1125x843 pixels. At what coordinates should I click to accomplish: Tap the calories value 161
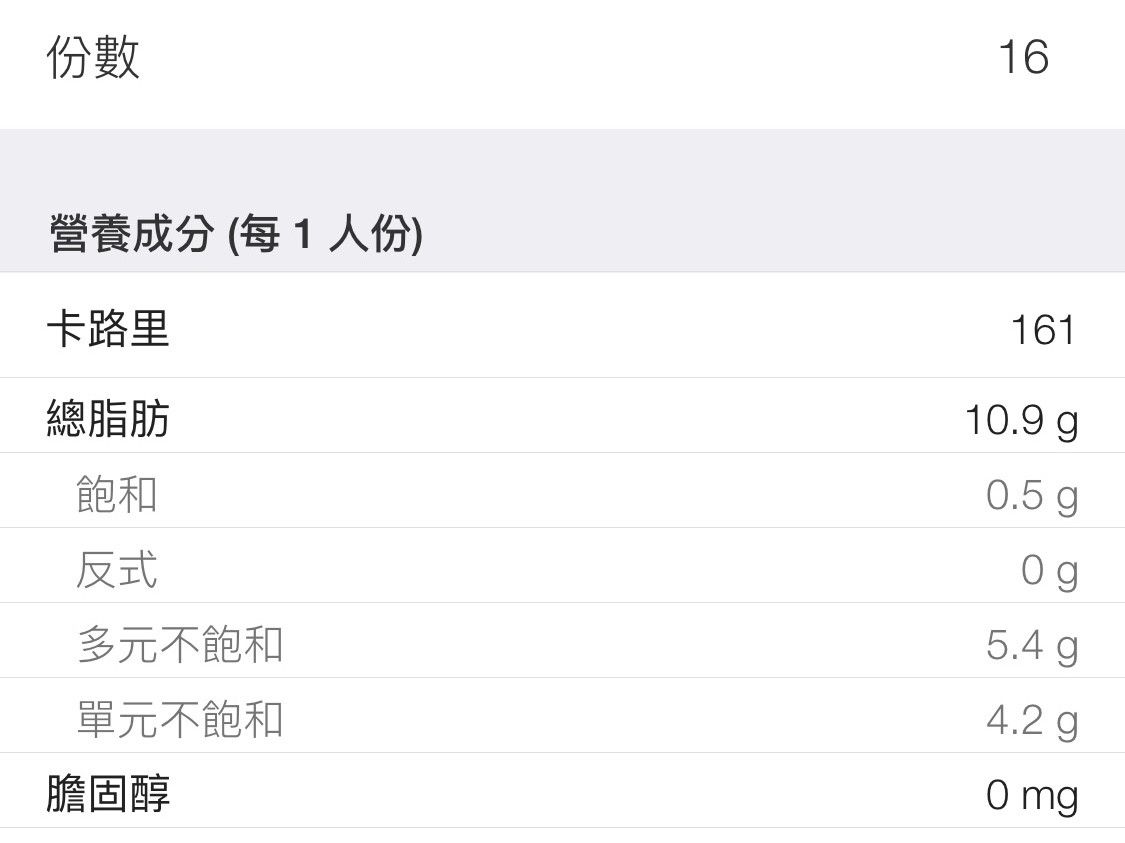(1042, 329)
